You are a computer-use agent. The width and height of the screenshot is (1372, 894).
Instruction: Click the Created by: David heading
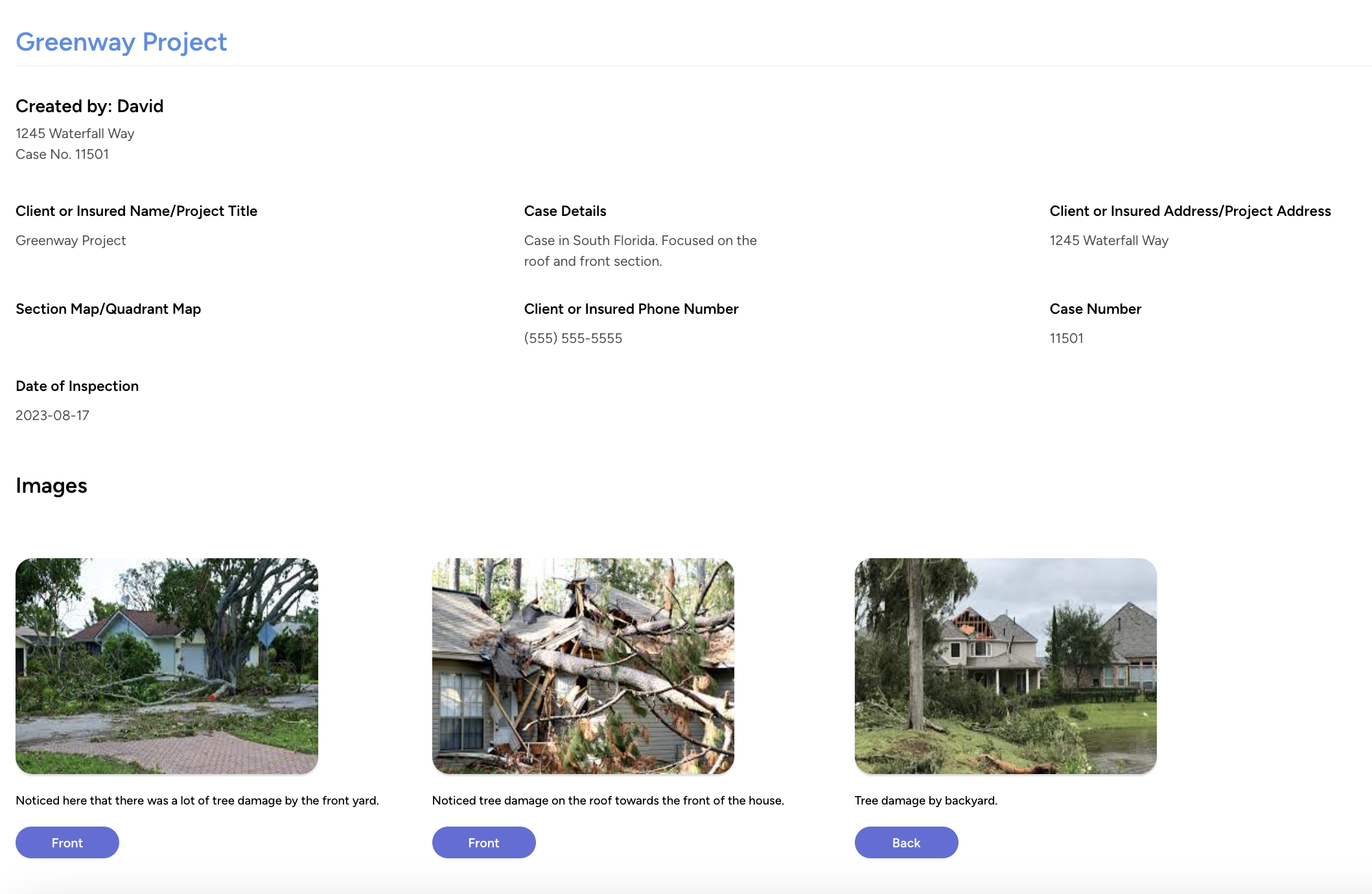89,106
